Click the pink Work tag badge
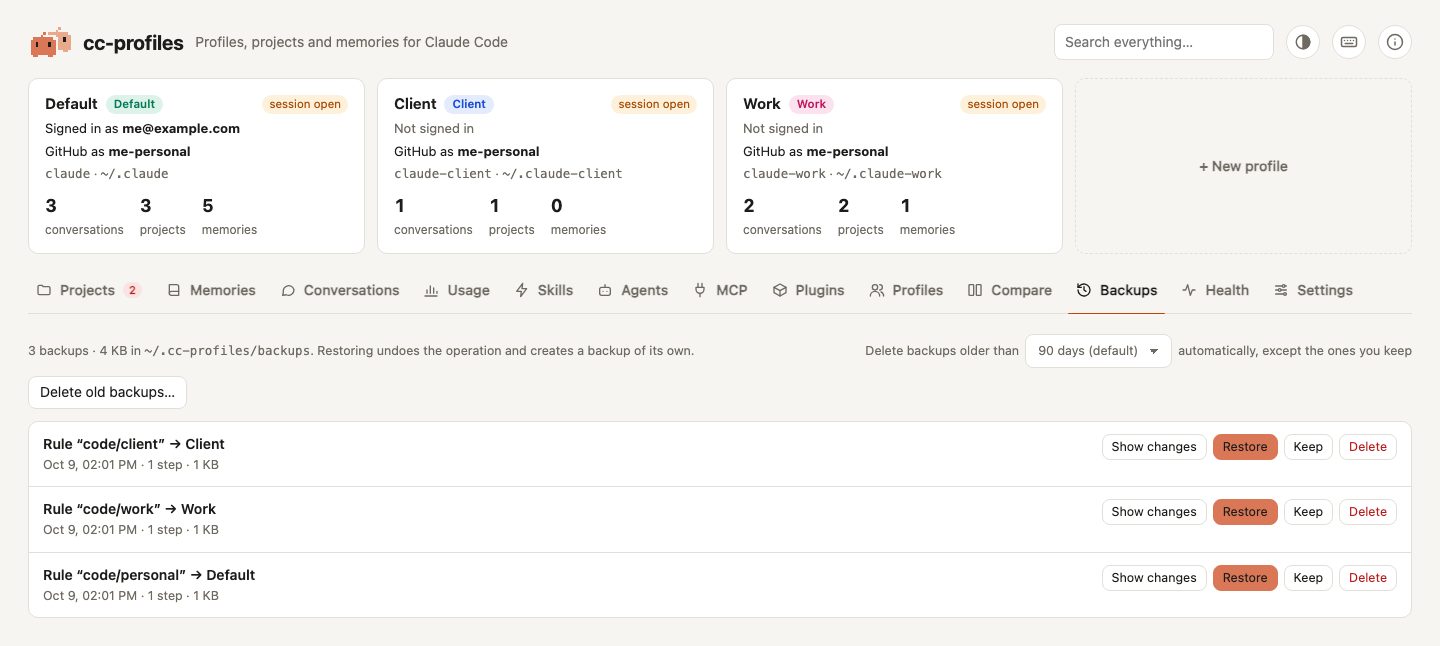This screenshot has width=1440, height=646. [811, 104]
